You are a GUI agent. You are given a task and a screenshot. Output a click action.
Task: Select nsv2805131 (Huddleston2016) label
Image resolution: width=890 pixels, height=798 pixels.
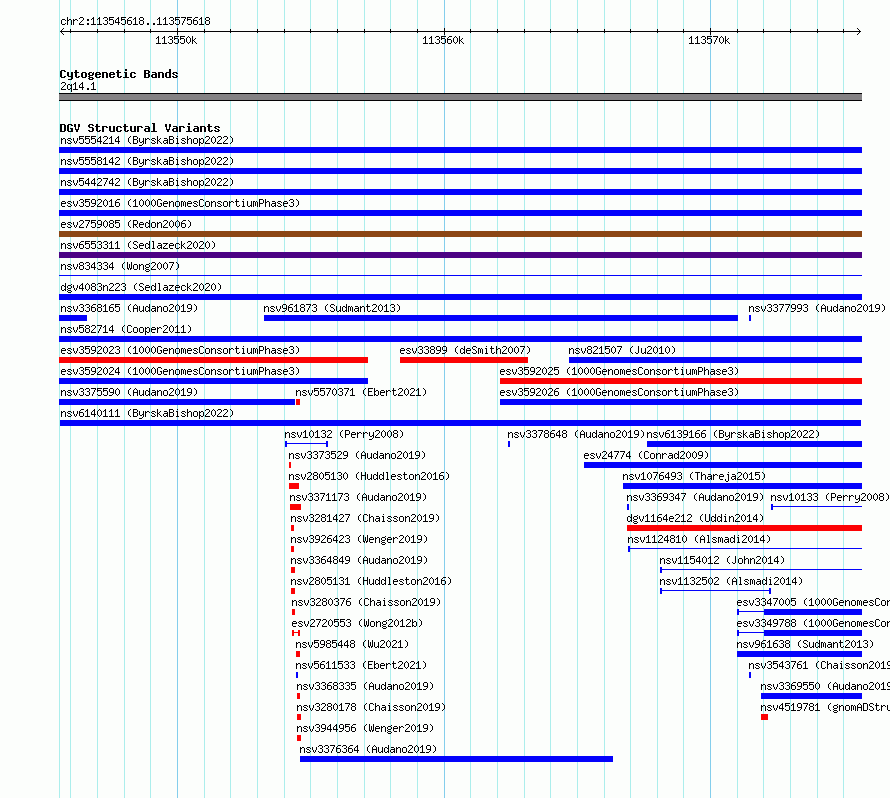[x=371, y=581]
